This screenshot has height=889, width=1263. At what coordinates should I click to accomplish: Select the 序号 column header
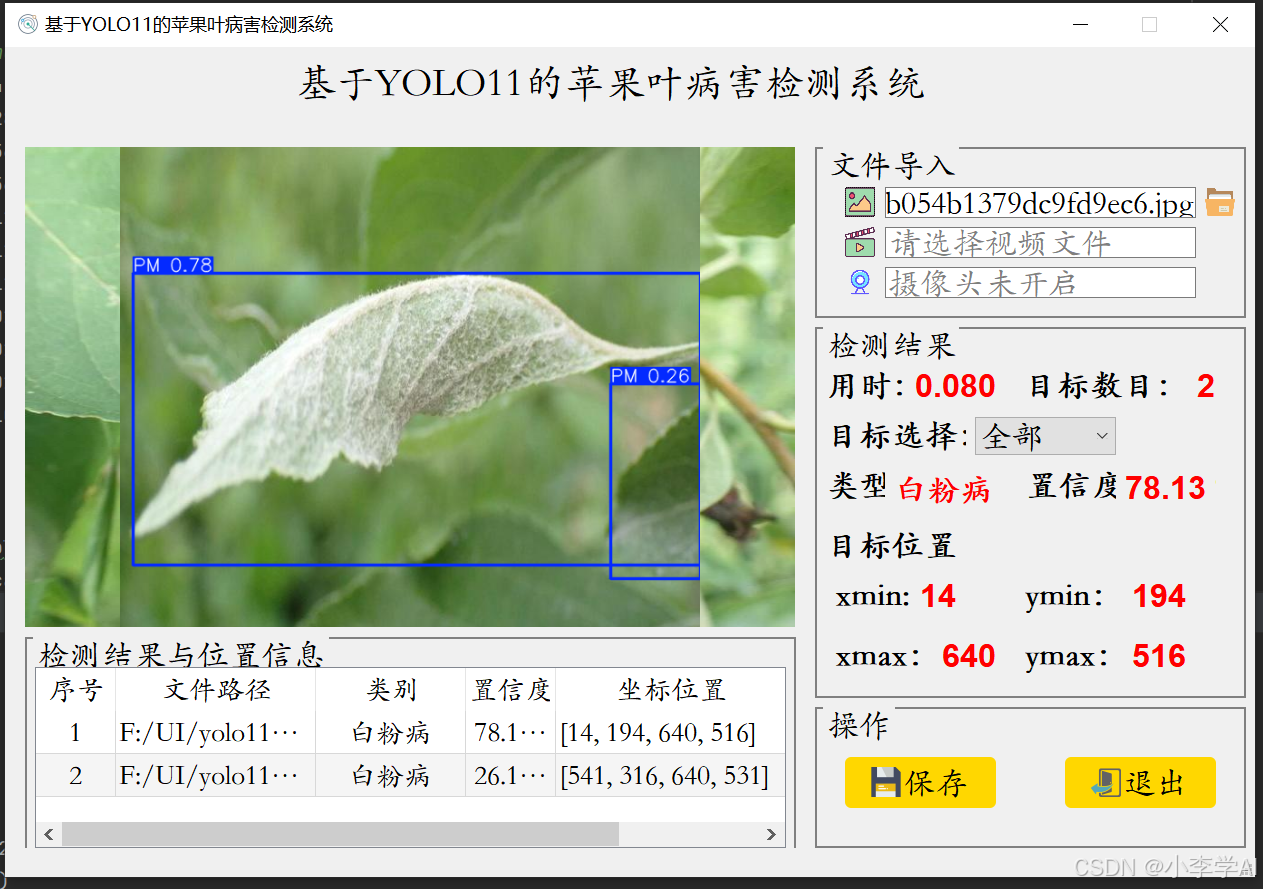[x=76, y=690]
